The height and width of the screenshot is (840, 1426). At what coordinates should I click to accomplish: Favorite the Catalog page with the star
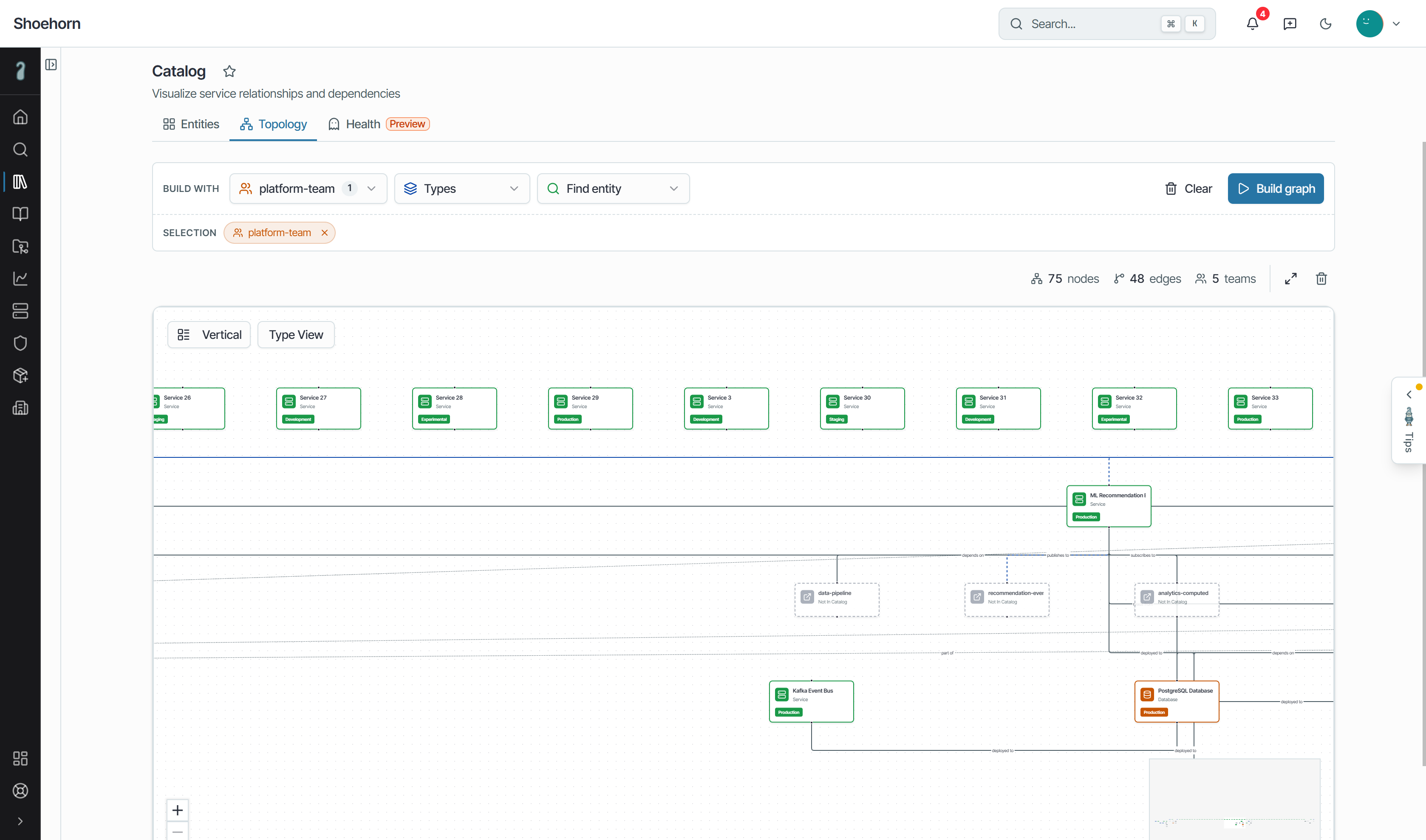coord(229,71)
